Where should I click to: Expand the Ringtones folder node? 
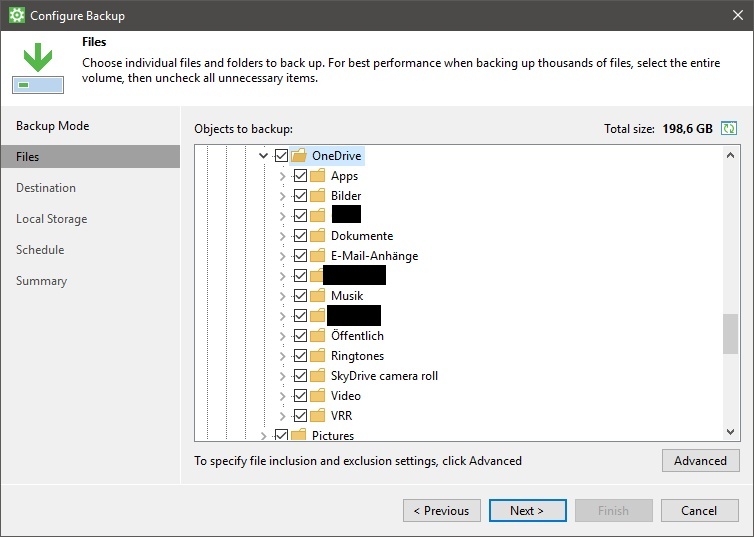(282, 356)
